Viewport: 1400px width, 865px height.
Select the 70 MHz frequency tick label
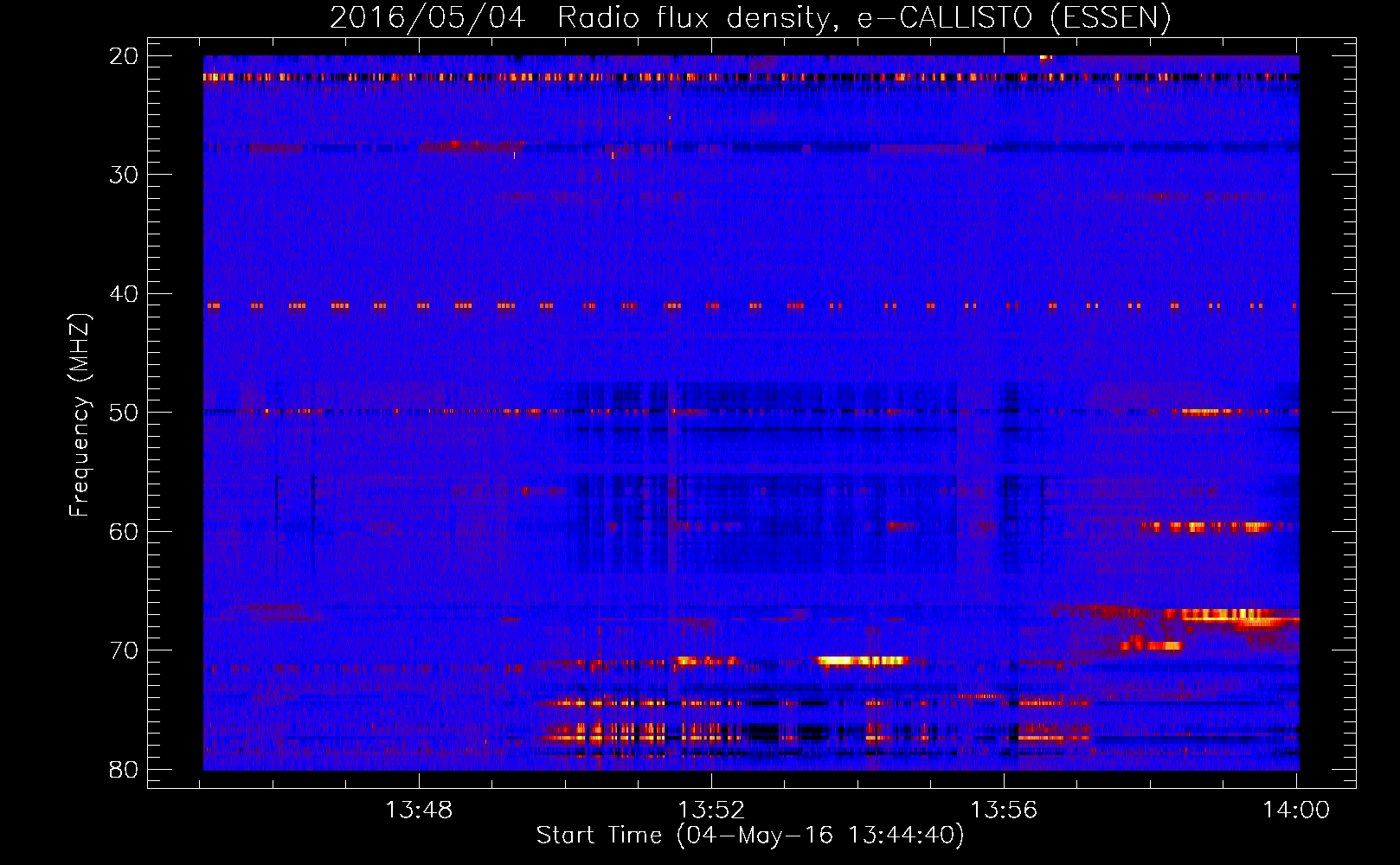click(x=124, y=650)
